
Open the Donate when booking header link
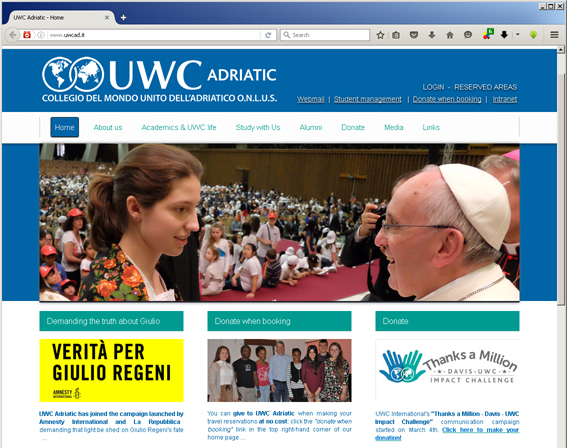point(447,99)
